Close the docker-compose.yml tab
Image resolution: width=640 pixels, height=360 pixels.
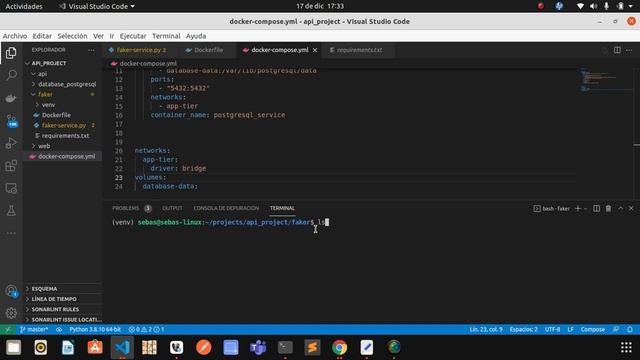click(315, 50)
